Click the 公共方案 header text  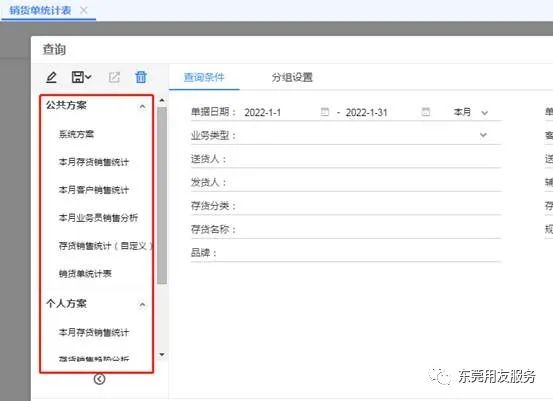(x=66, y=105)
